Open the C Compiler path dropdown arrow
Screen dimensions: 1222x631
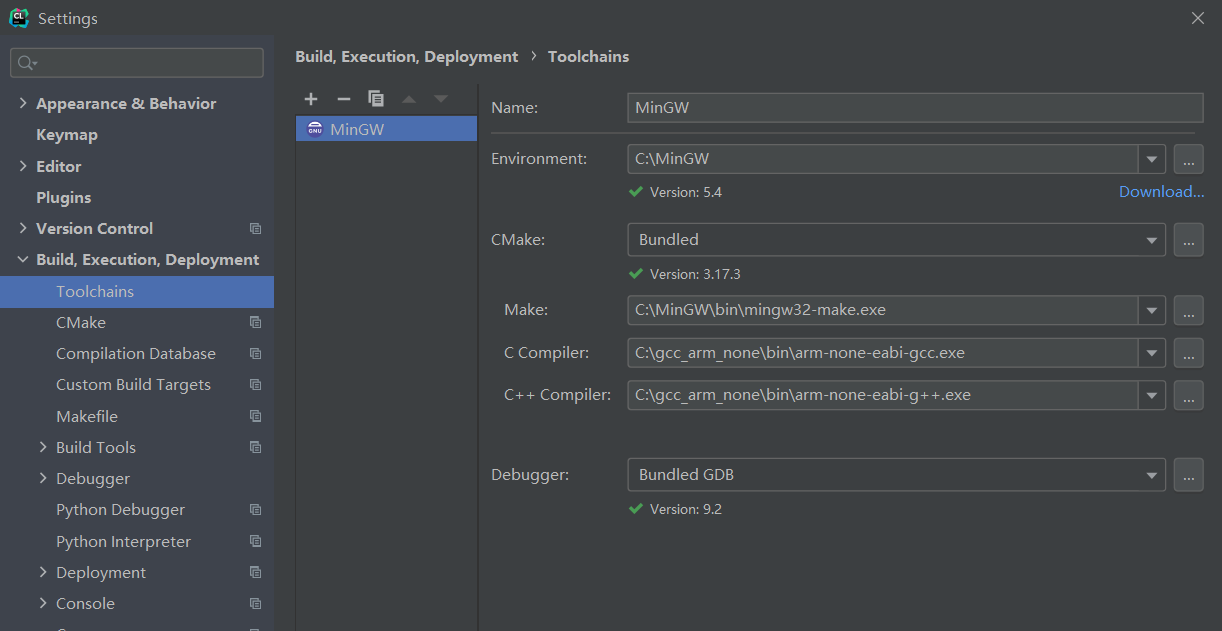click(x=1151, y=352)
